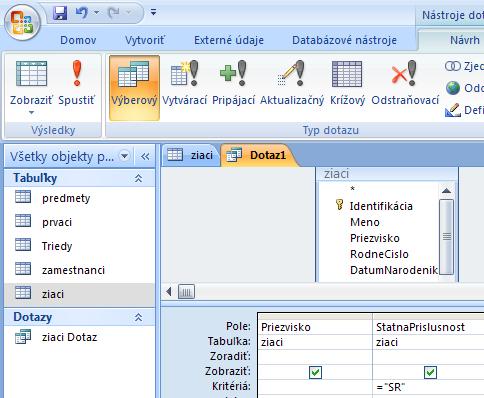The width and height of the screenshot is (484, 398).
Task: Click the ziaci field list scrollbar thumb
Action: coord(447,236)
